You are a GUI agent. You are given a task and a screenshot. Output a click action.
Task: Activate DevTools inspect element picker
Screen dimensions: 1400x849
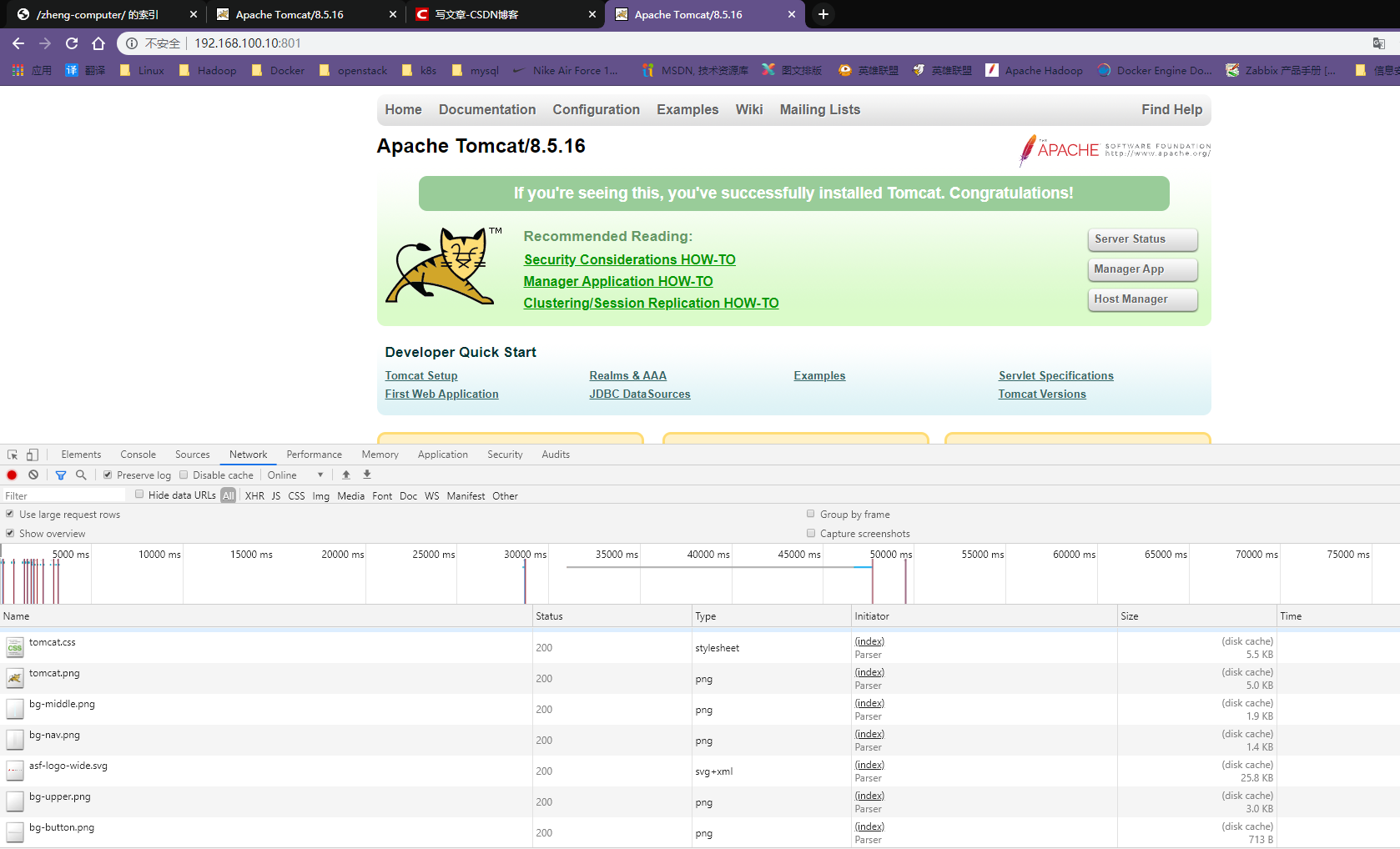click(x=13, y=455)
